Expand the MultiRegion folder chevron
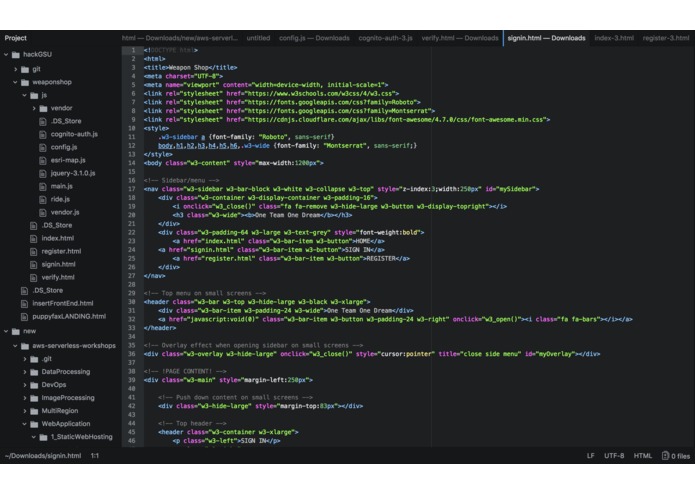 (x=24, y=411)
